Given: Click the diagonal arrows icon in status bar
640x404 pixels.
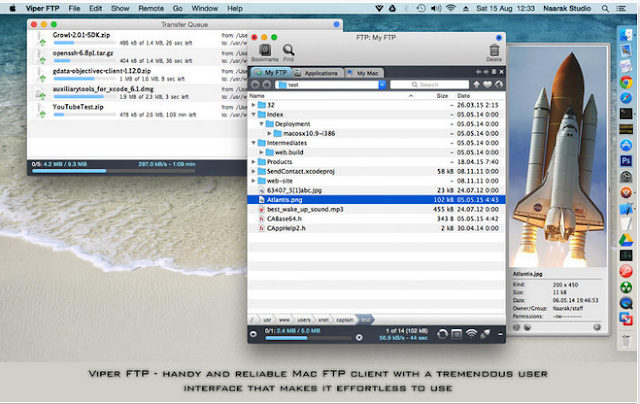Looking at the screenshot, I should (485, 334).
